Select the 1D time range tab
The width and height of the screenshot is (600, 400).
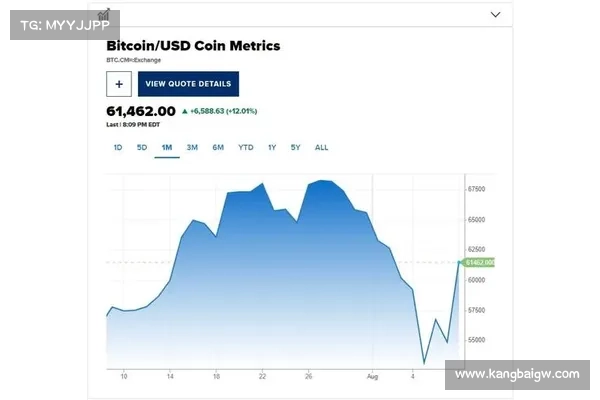pyautogui.click(x=118, y=147)
